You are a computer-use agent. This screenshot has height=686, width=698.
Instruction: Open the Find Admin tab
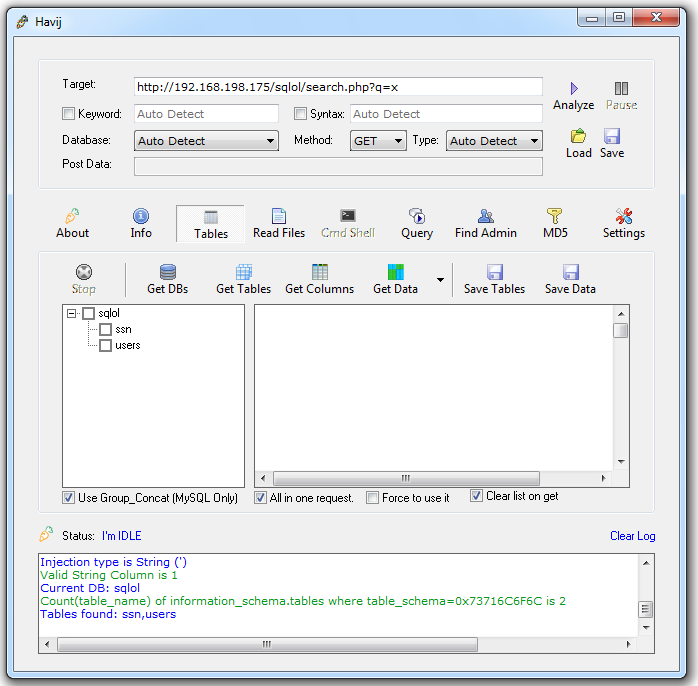pos(486,224)
